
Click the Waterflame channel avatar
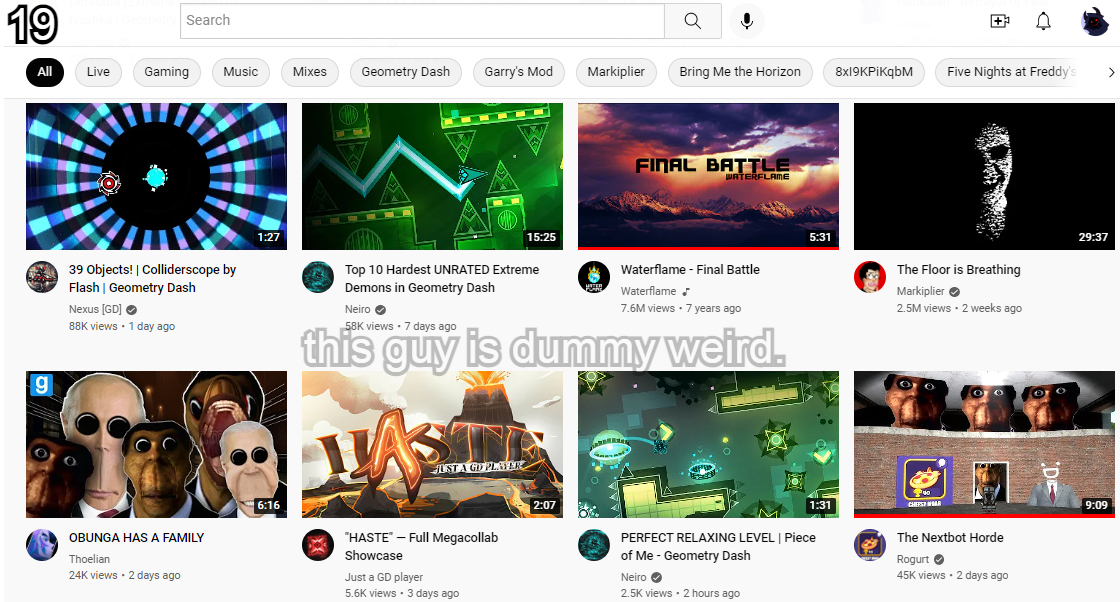click(594, 277)
